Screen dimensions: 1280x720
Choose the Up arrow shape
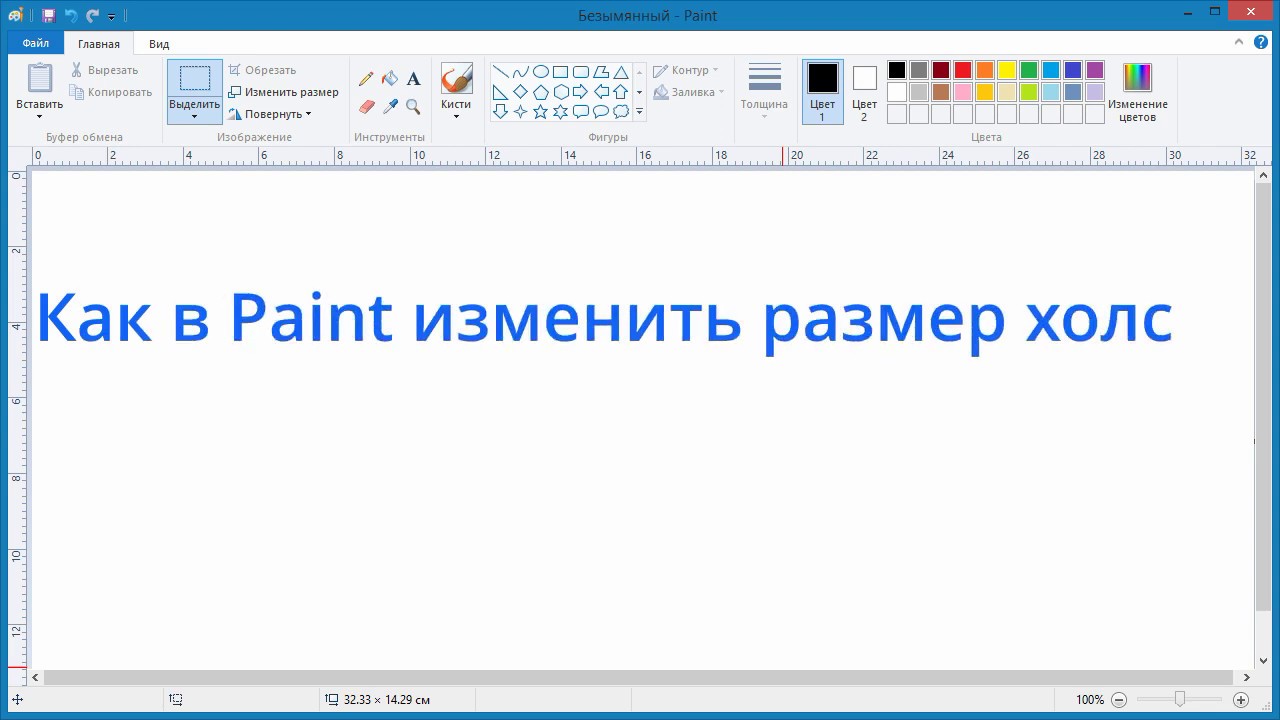tap(621, 92)
